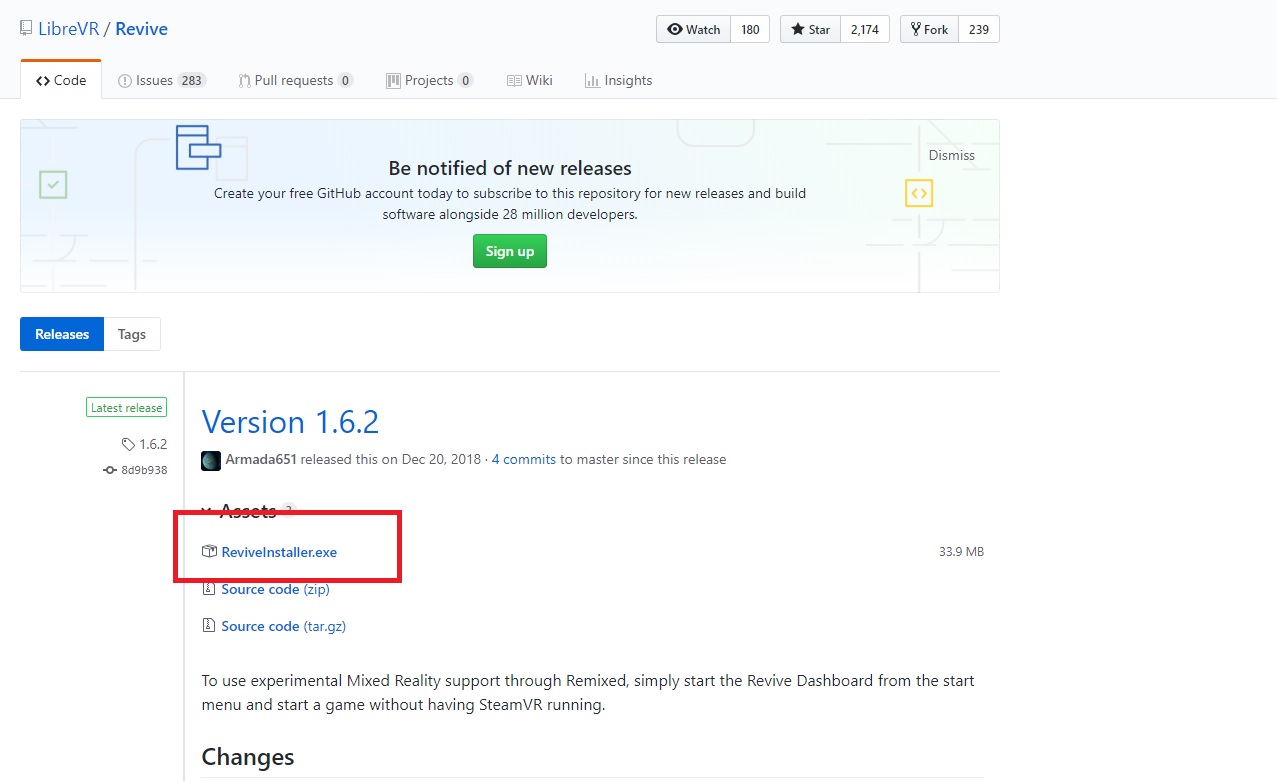Click the 33.9 MB file size text
The height and width of the screenshot is (781, 1277).
(x=961, y=552)
